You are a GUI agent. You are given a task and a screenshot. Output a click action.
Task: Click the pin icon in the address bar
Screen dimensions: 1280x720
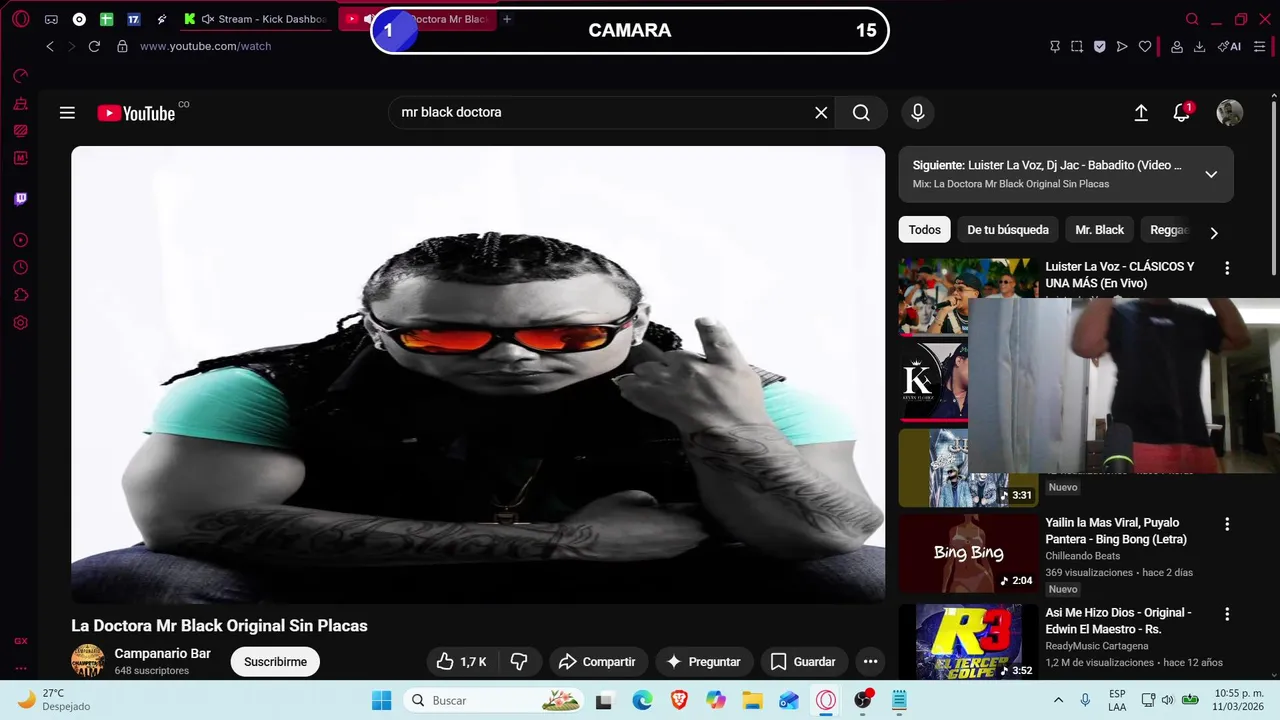(1054, 46)
